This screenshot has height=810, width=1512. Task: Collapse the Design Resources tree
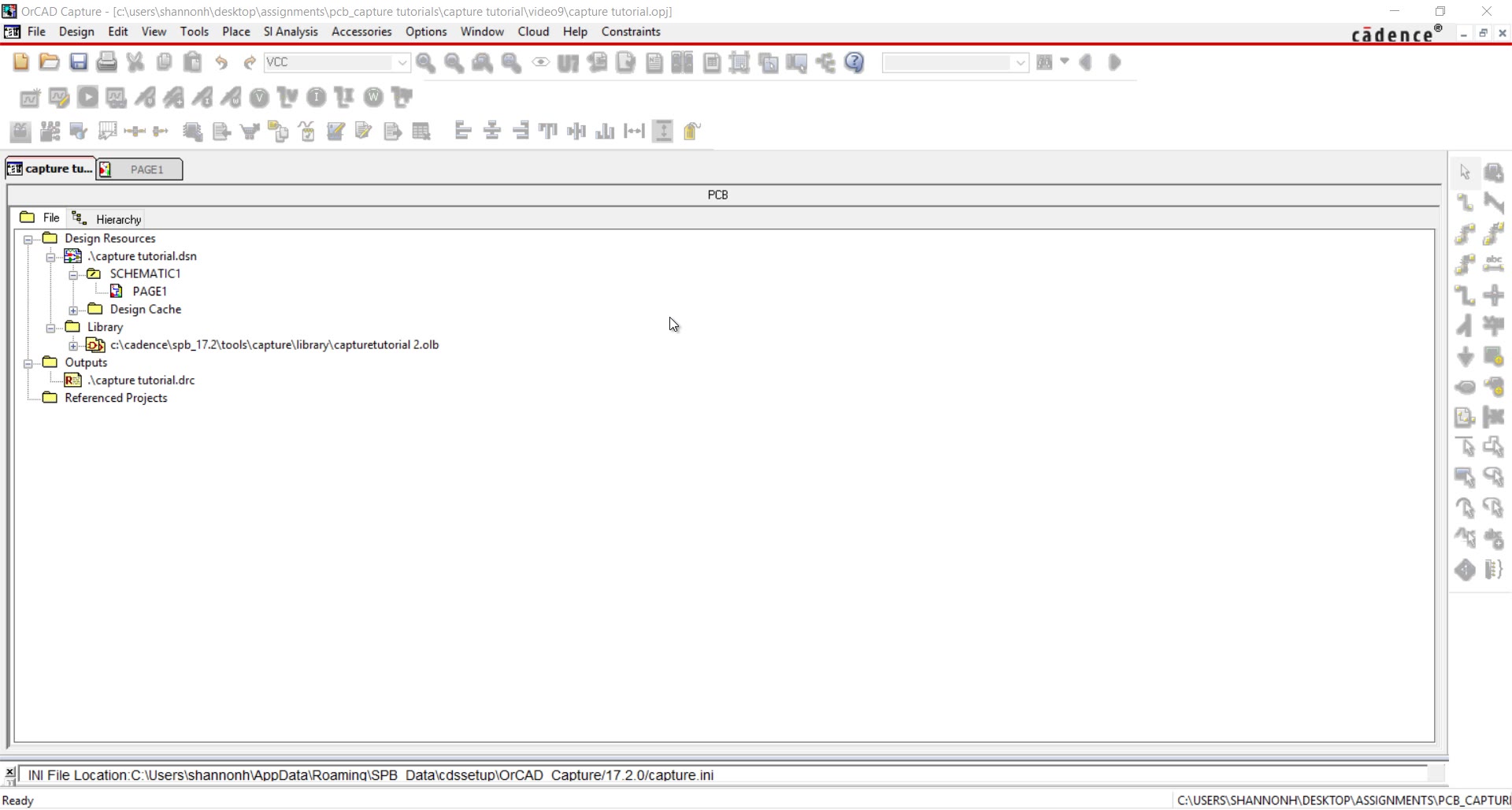[x=28, y=238]
